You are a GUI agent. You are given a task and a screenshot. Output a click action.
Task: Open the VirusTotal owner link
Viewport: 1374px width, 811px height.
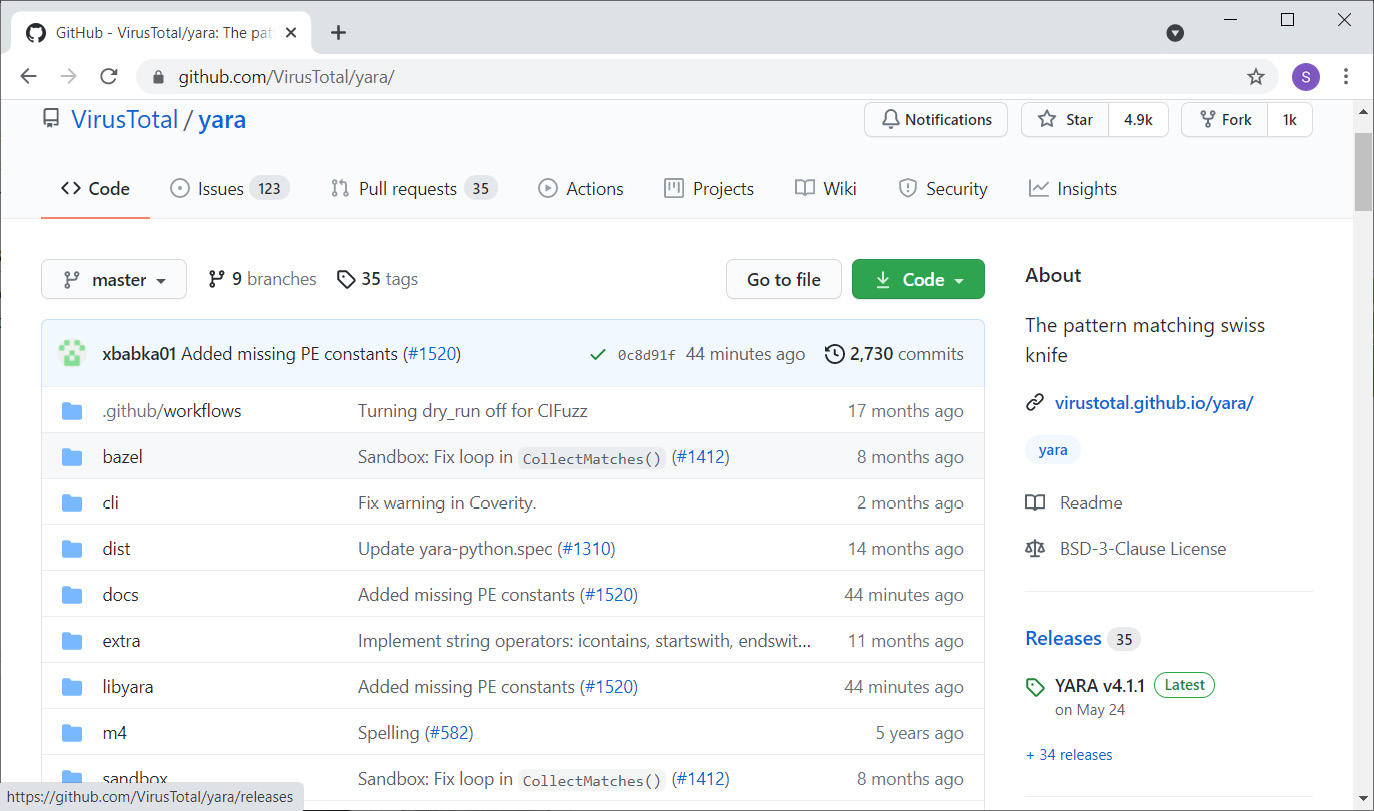pyautogui.click(x=125, y=120)
